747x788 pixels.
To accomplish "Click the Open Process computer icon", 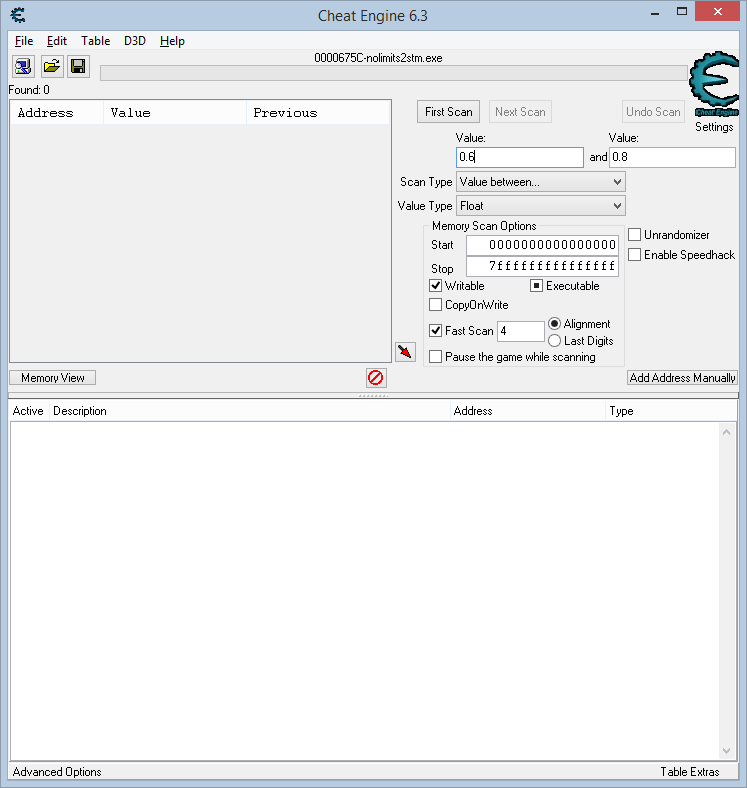I will click(23, 67).
